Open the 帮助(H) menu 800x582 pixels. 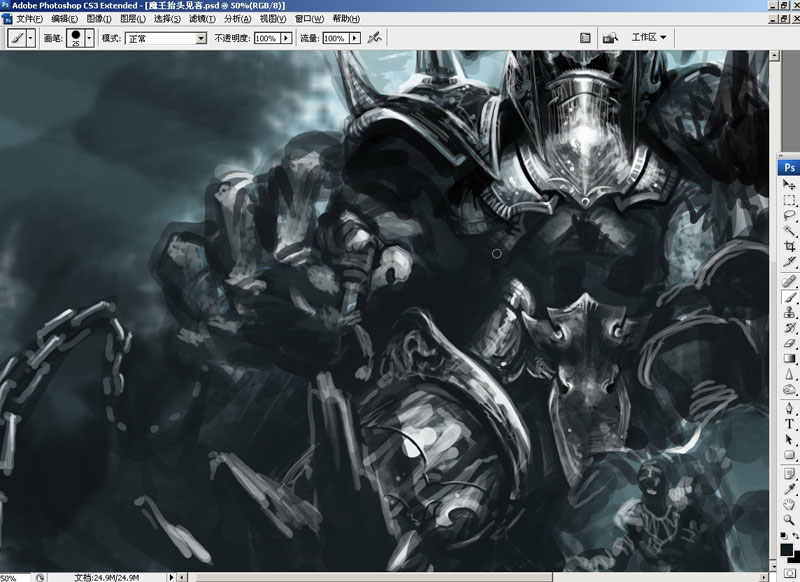coord(346,19)
